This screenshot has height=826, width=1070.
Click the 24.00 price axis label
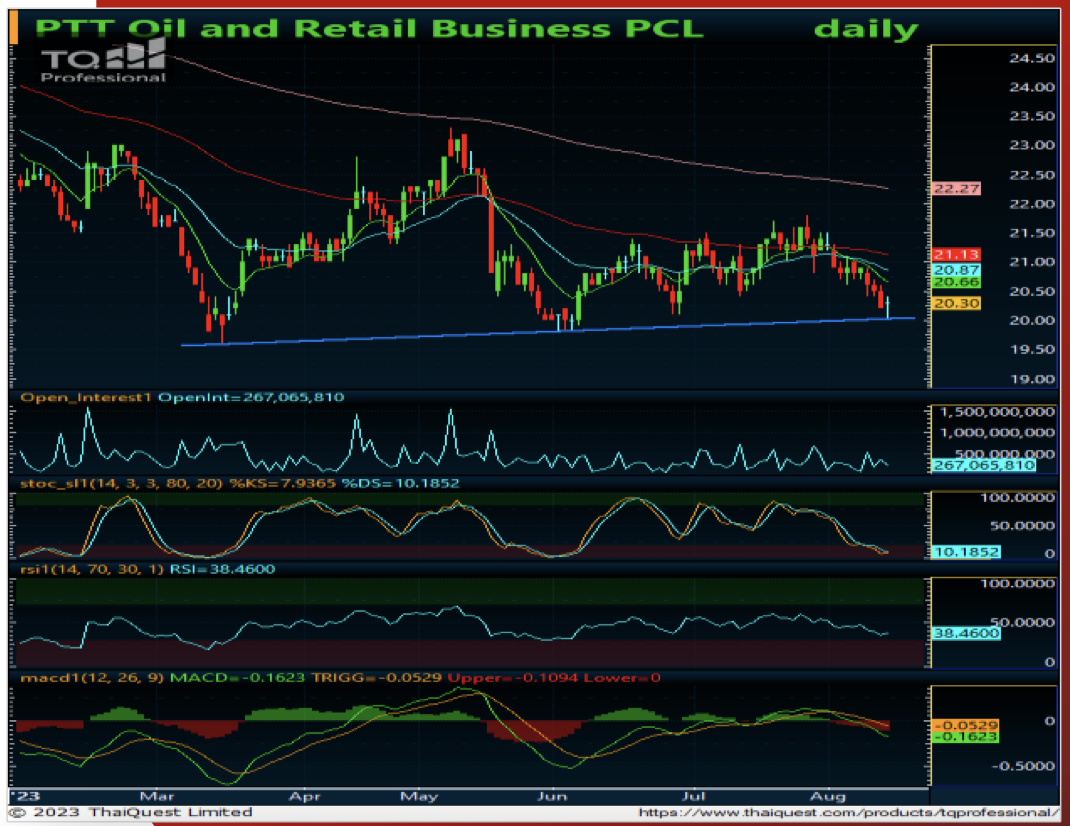[x=1032, y=87]
